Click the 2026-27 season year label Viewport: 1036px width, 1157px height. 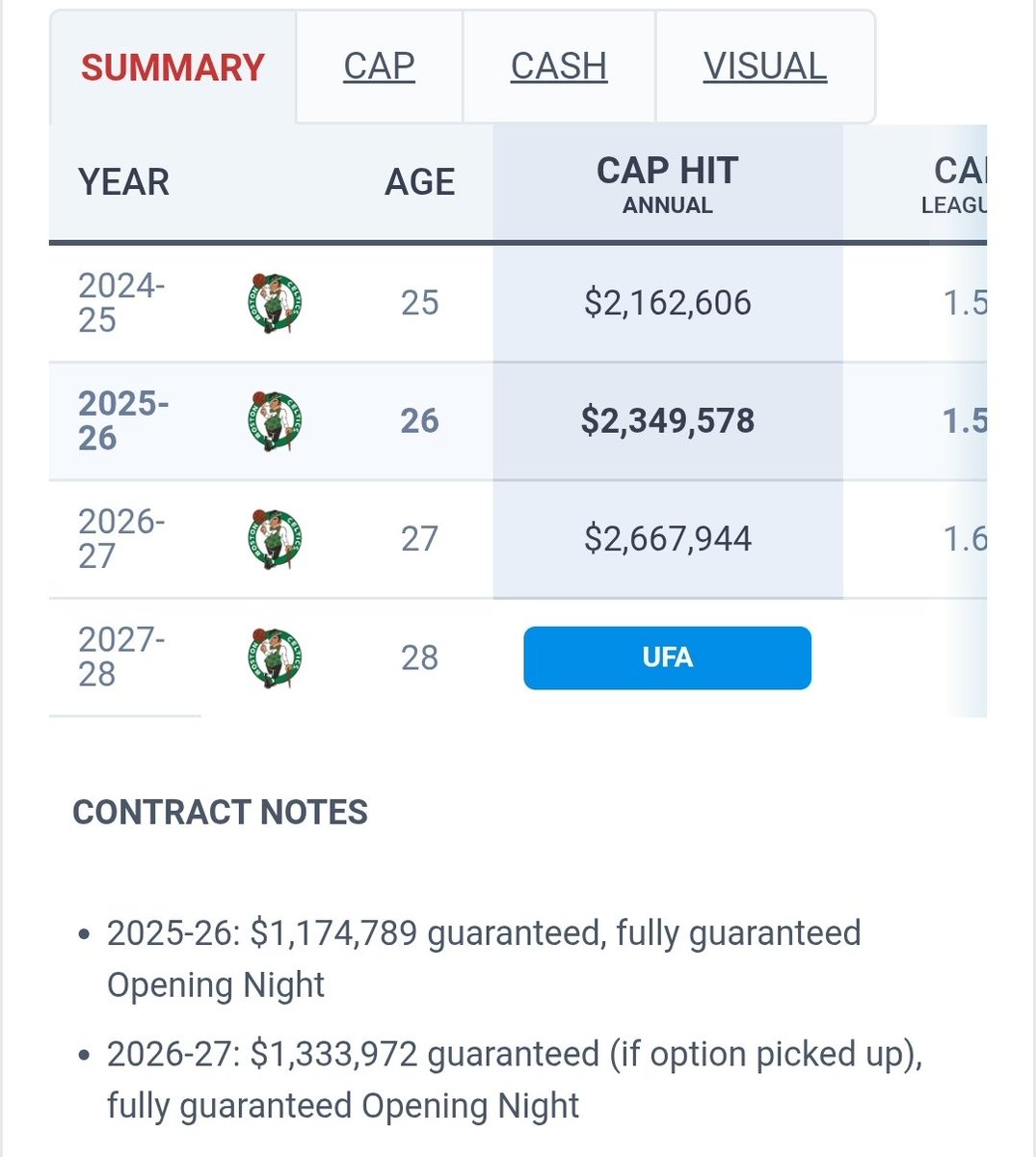tap(121, 539)
